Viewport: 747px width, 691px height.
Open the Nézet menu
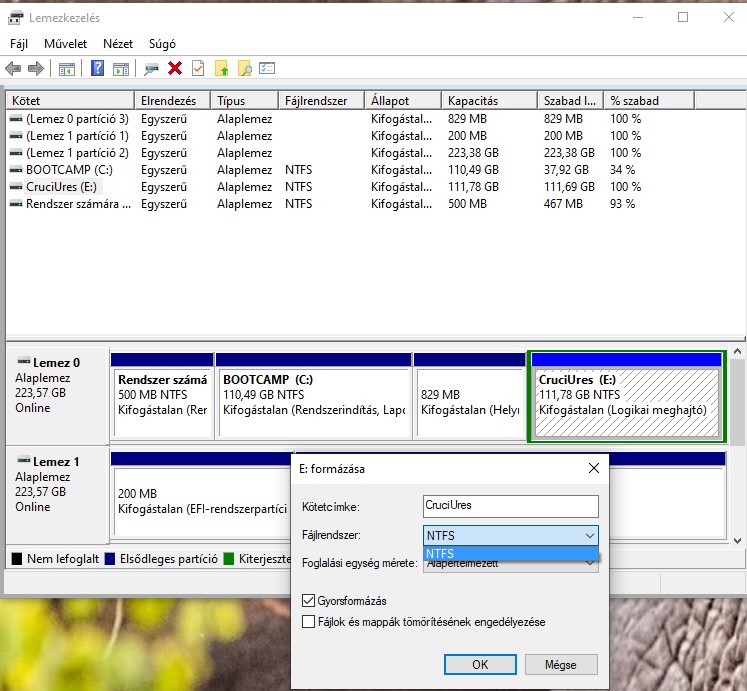pos(118,44)
